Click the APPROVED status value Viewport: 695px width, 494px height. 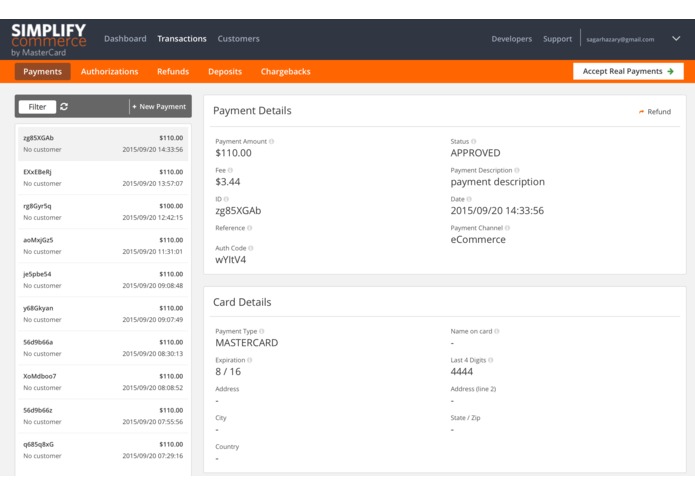[x=475, y=153]
